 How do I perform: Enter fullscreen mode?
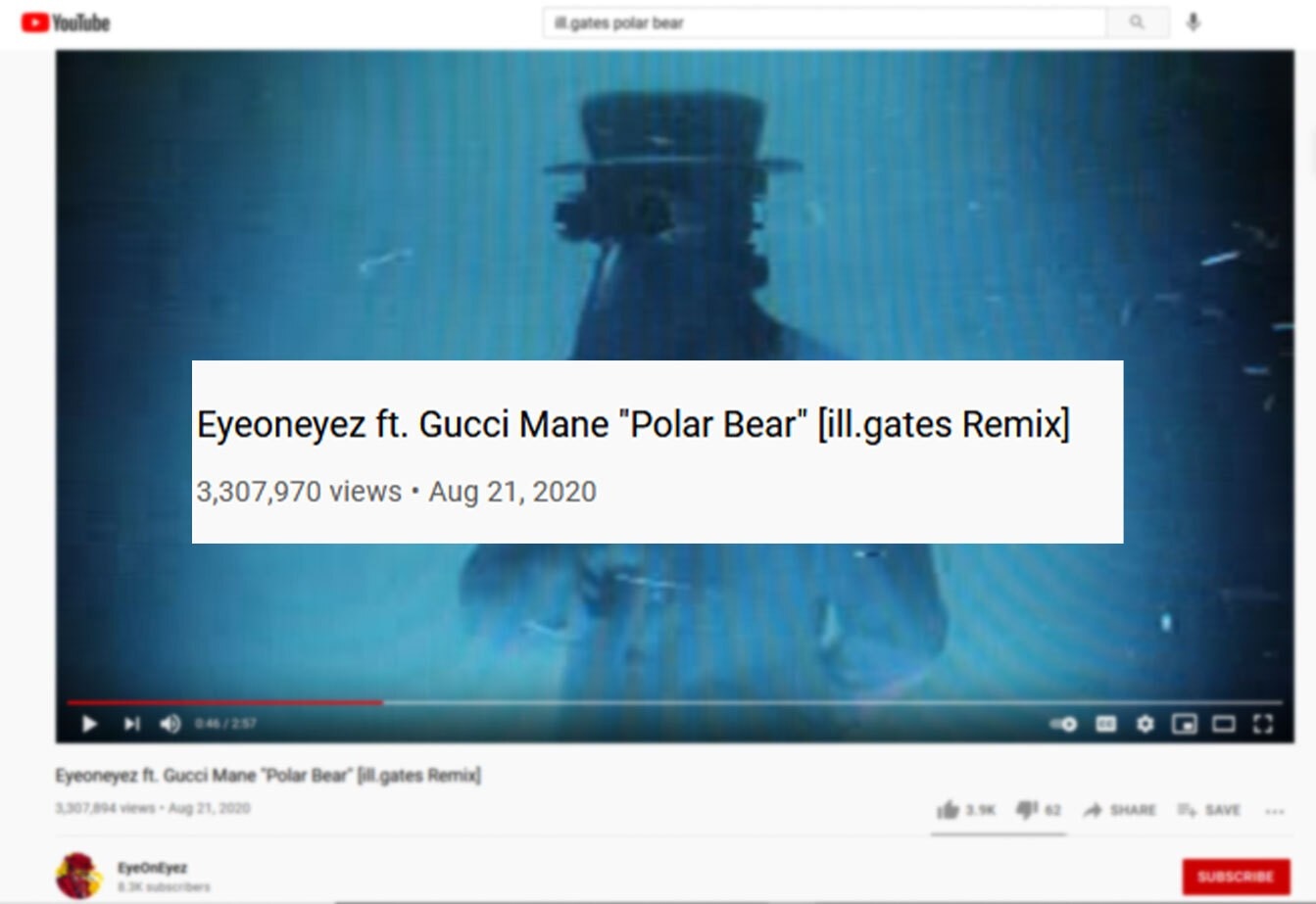1263,724
